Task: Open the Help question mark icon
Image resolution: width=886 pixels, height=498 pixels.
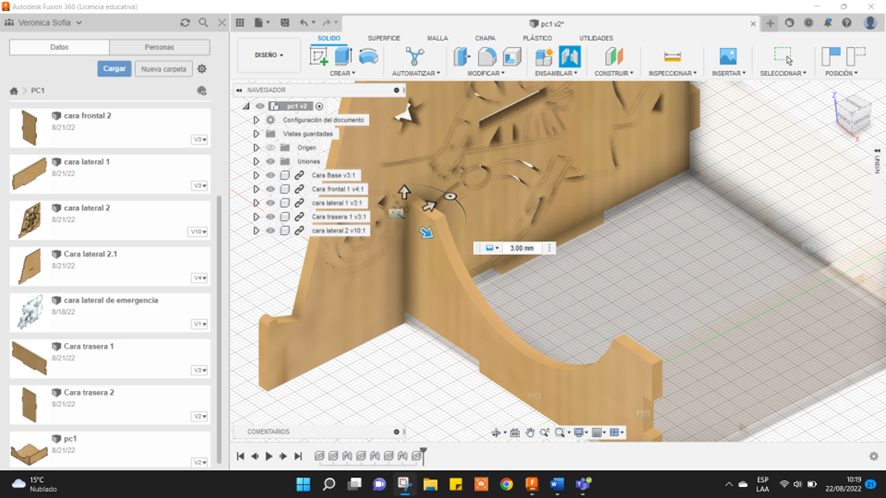Action: point(846,23)
